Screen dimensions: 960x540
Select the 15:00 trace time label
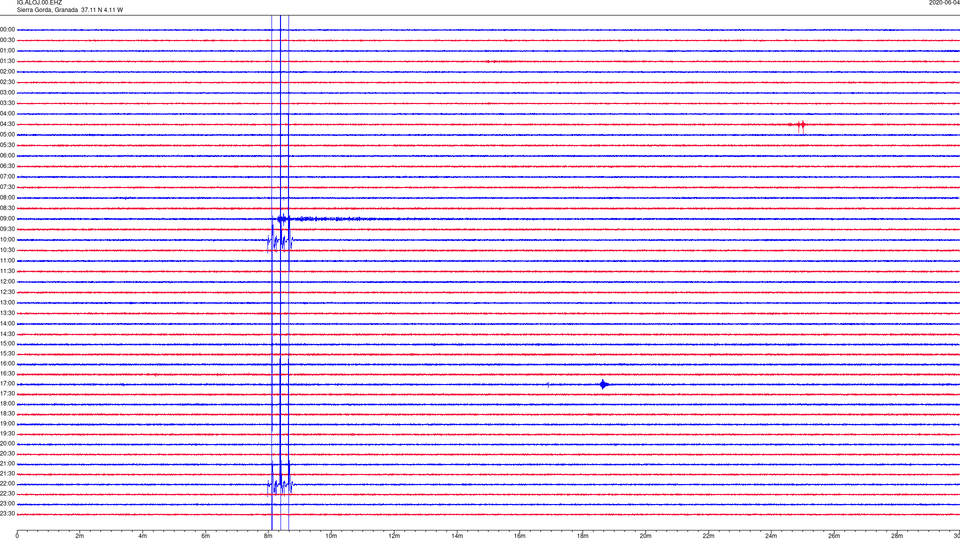click(8, 344)
